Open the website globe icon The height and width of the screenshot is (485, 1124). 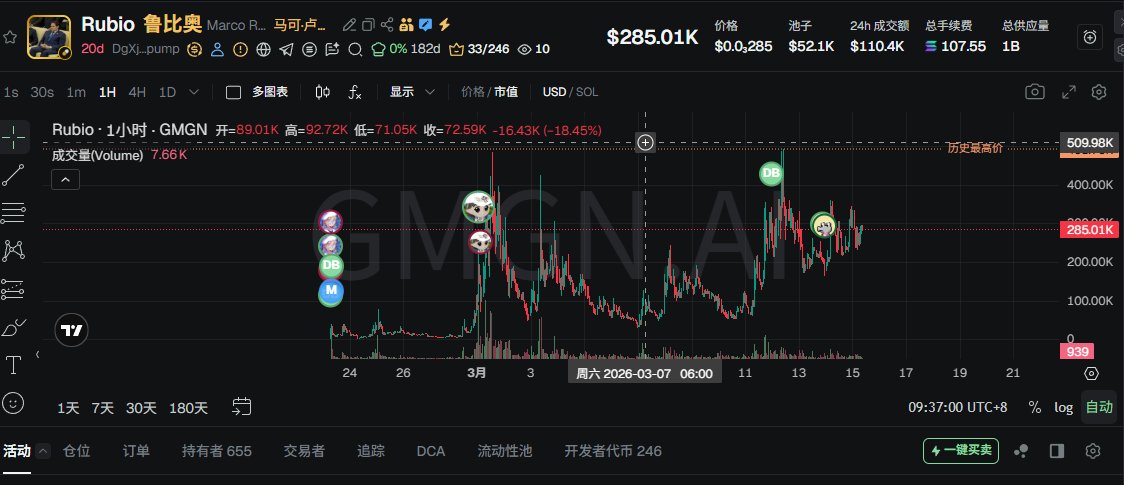263,49
